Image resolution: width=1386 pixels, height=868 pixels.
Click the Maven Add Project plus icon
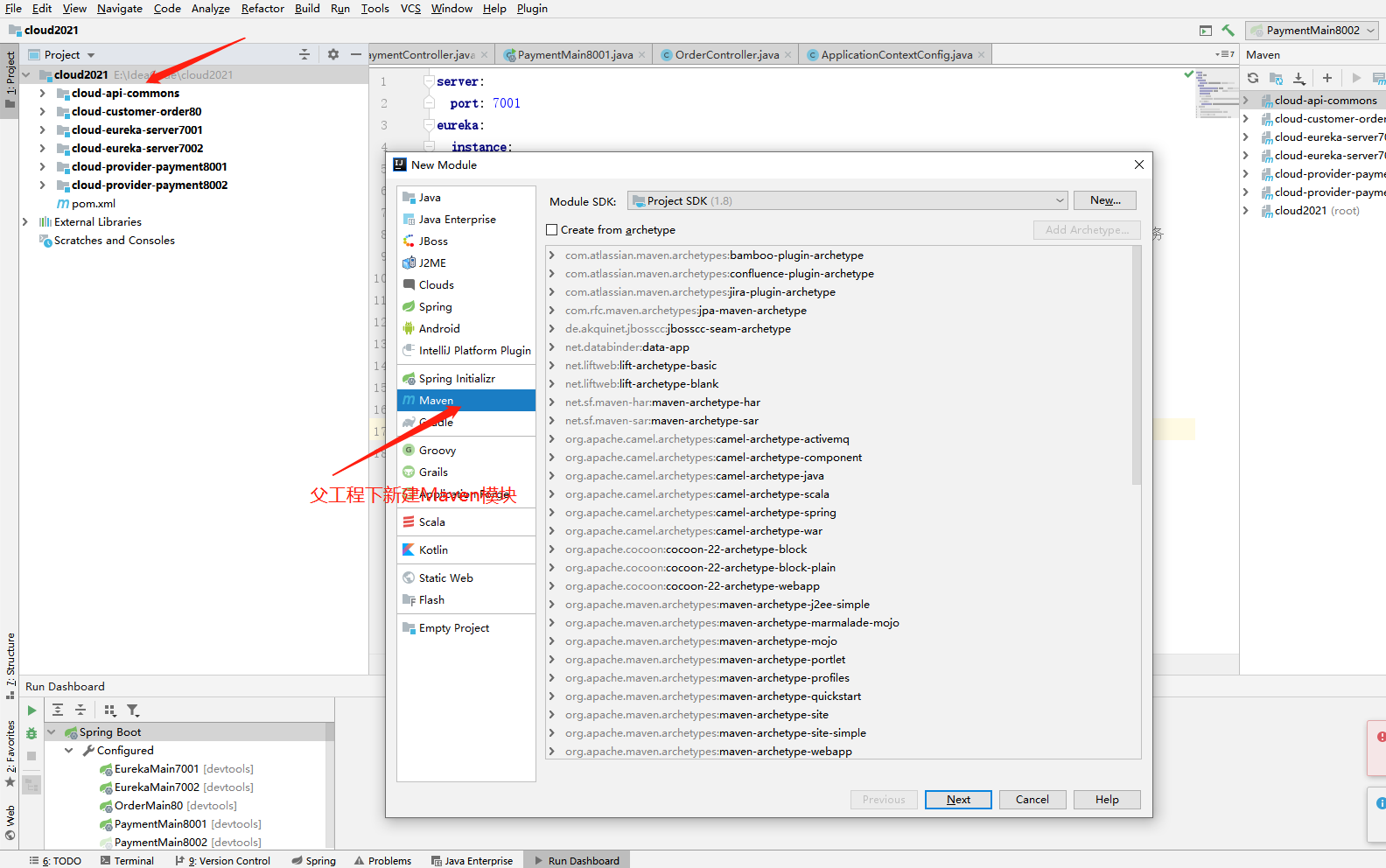click(1327, 78)
